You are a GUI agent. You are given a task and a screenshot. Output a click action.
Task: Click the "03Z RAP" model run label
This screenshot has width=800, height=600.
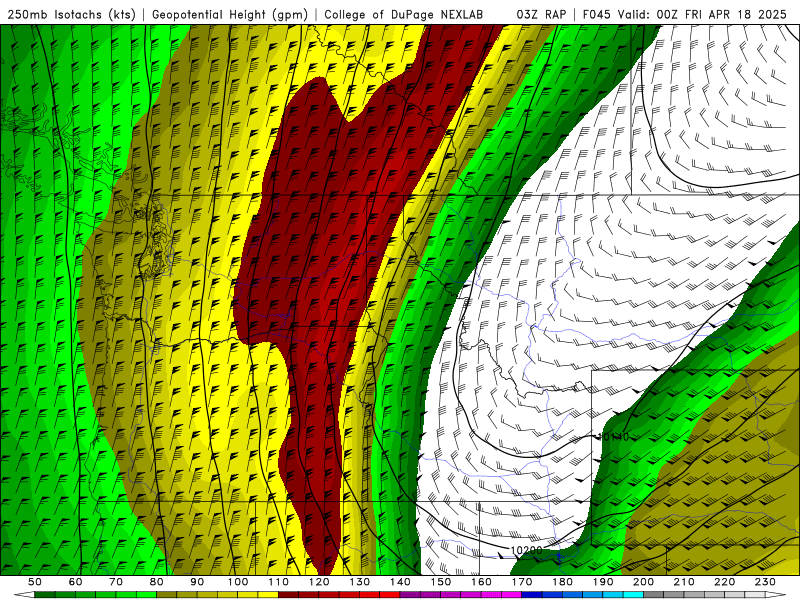click(x=541, y=14)
